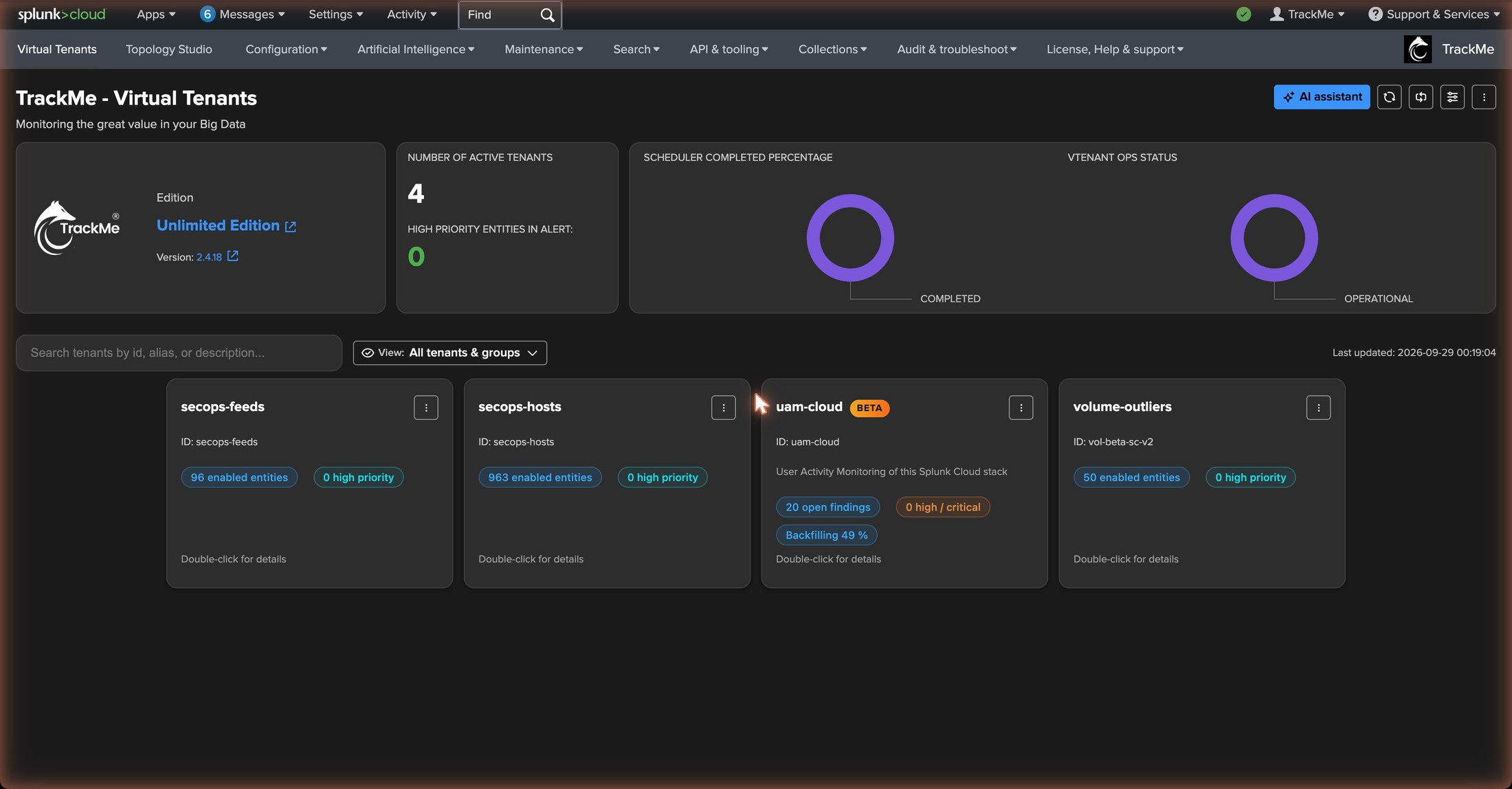The image size is (1512, 789).
Task: Click the eye icon in the View selector
Action: coord(368,353)
